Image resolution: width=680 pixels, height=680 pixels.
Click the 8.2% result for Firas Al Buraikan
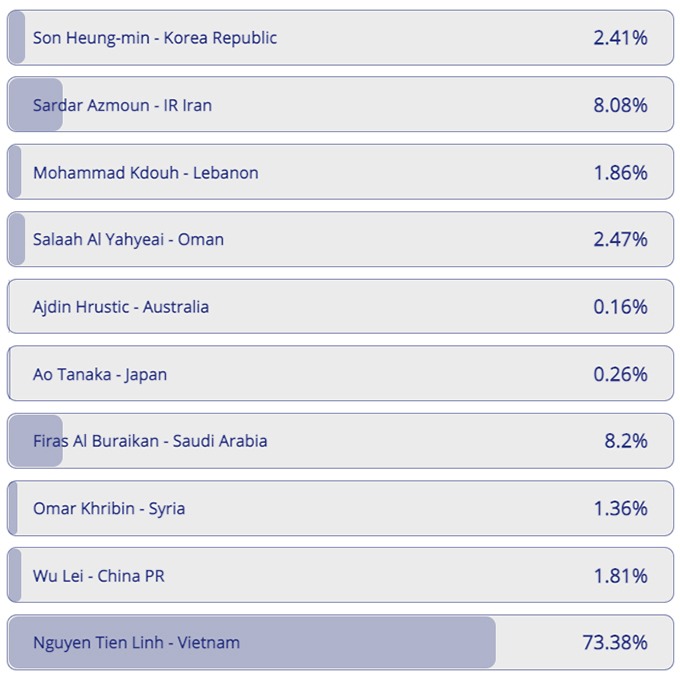pyautogui.click(x=625, y=441)
